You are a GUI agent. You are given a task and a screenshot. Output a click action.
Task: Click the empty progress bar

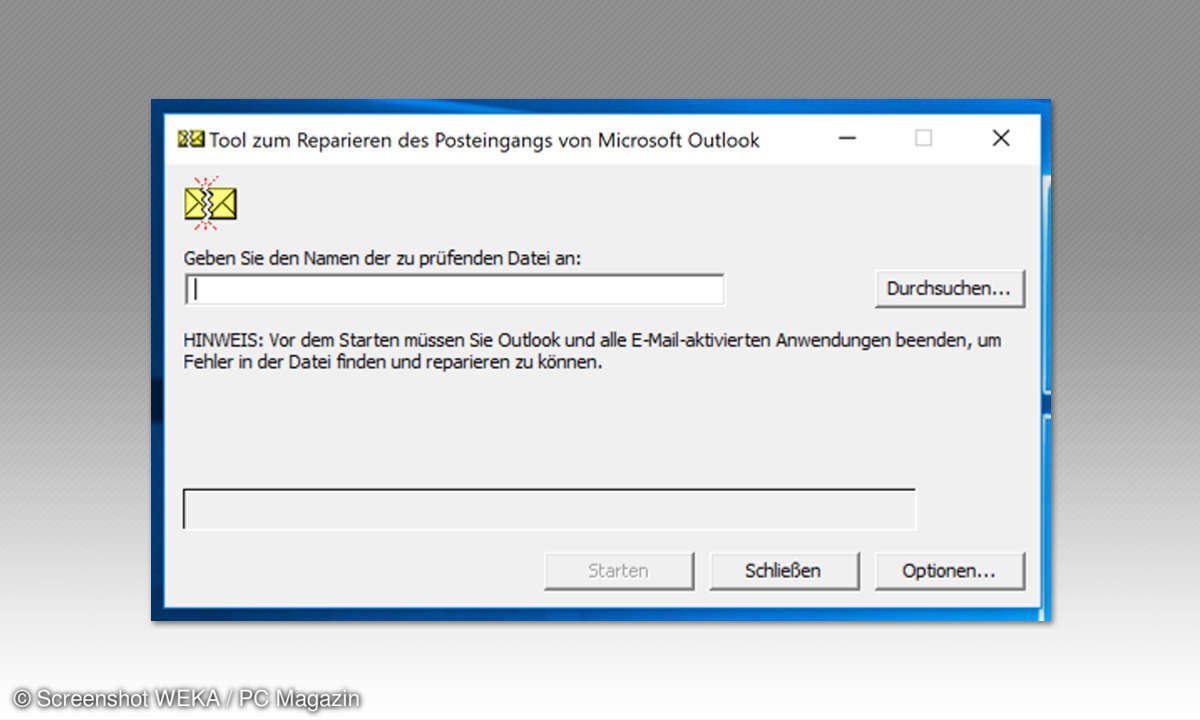tap(549, 509)
